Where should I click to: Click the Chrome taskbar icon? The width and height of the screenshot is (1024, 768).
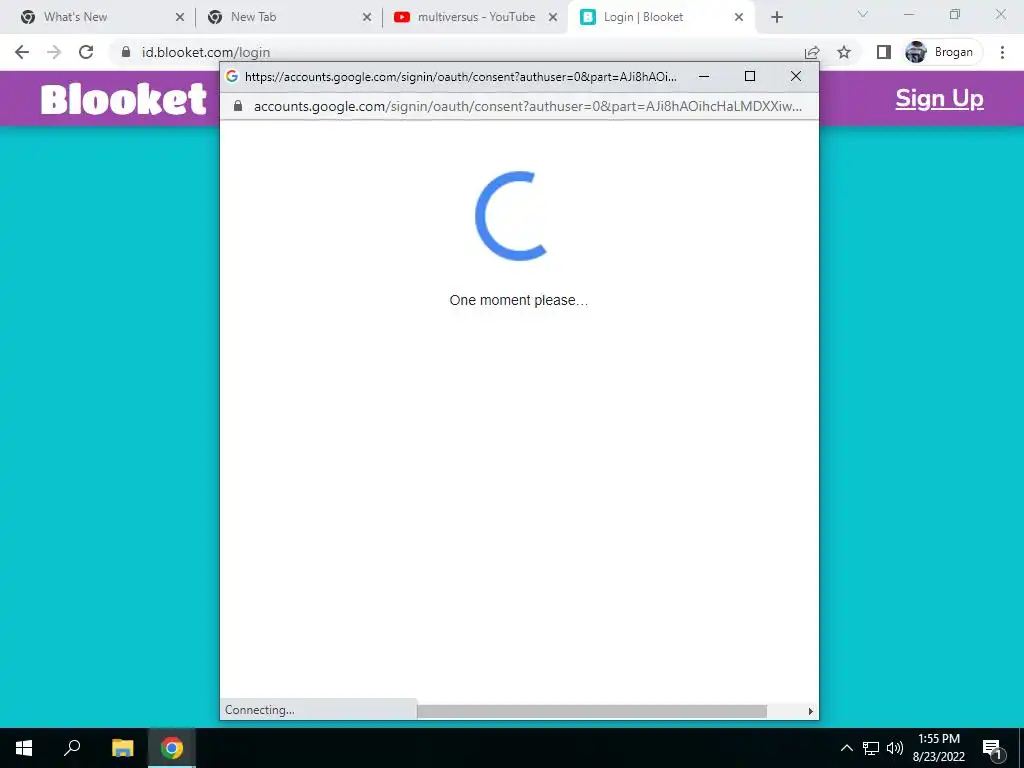point(172,748)
